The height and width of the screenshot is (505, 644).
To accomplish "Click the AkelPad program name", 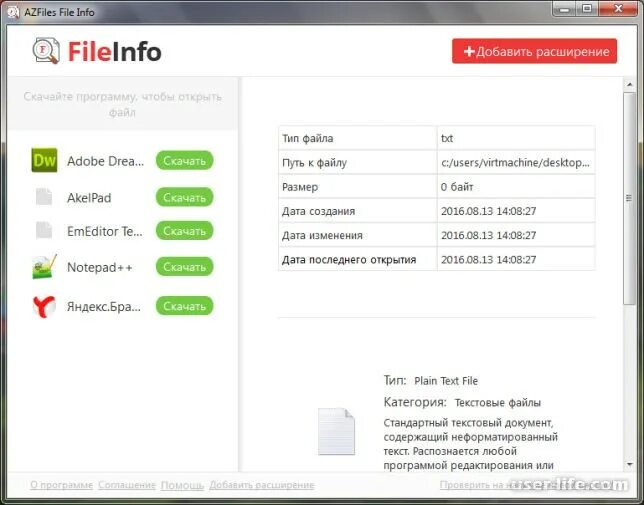I will click(x=89, y=198).
